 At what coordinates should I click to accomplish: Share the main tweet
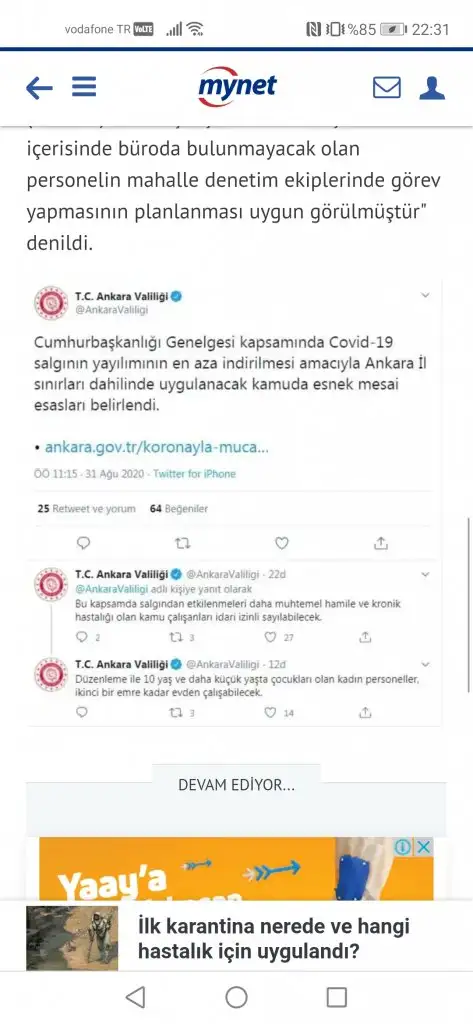click(381, 543)
